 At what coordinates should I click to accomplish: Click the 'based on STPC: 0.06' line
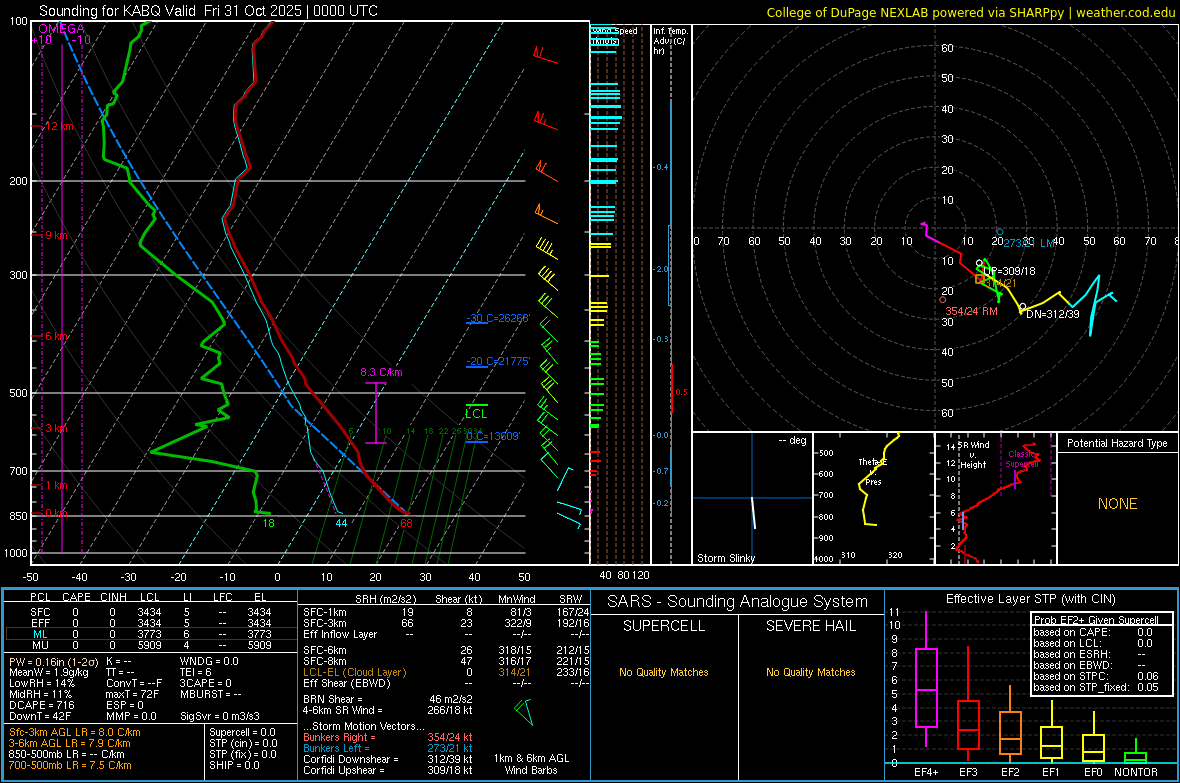coord(1096,676)
